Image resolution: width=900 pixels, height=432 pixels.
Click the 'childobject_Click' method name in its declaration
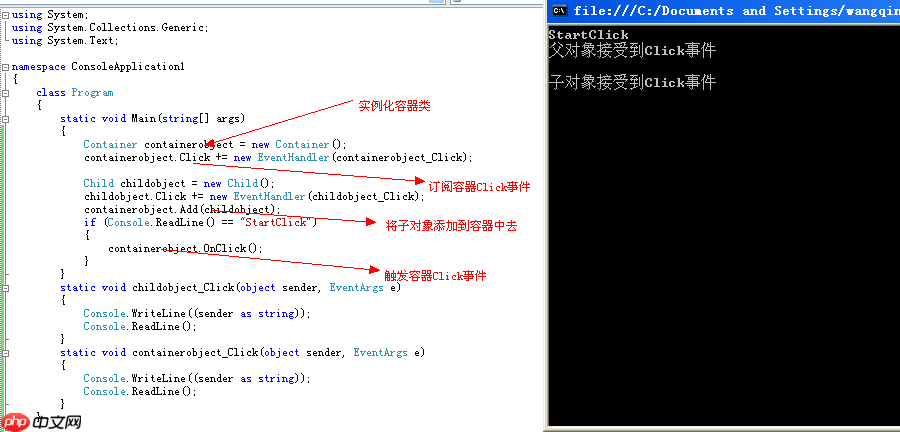tap(183, 287)
